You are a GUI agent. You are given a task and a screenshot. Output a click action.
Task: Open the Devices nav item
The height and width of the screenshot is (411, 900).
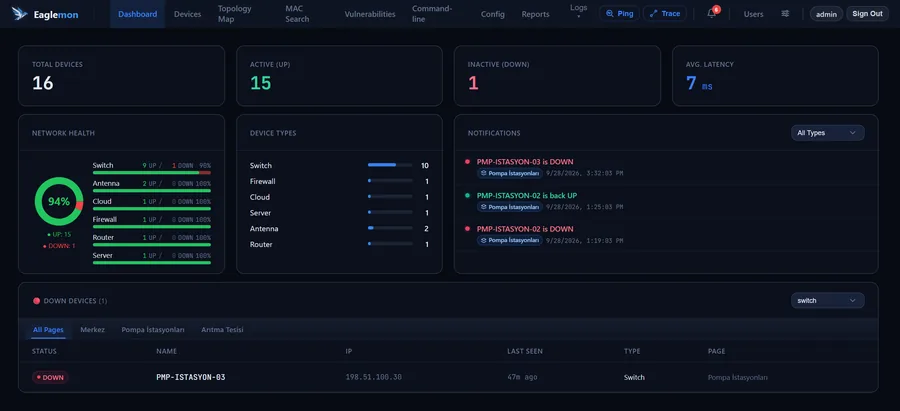pos(188,14)
